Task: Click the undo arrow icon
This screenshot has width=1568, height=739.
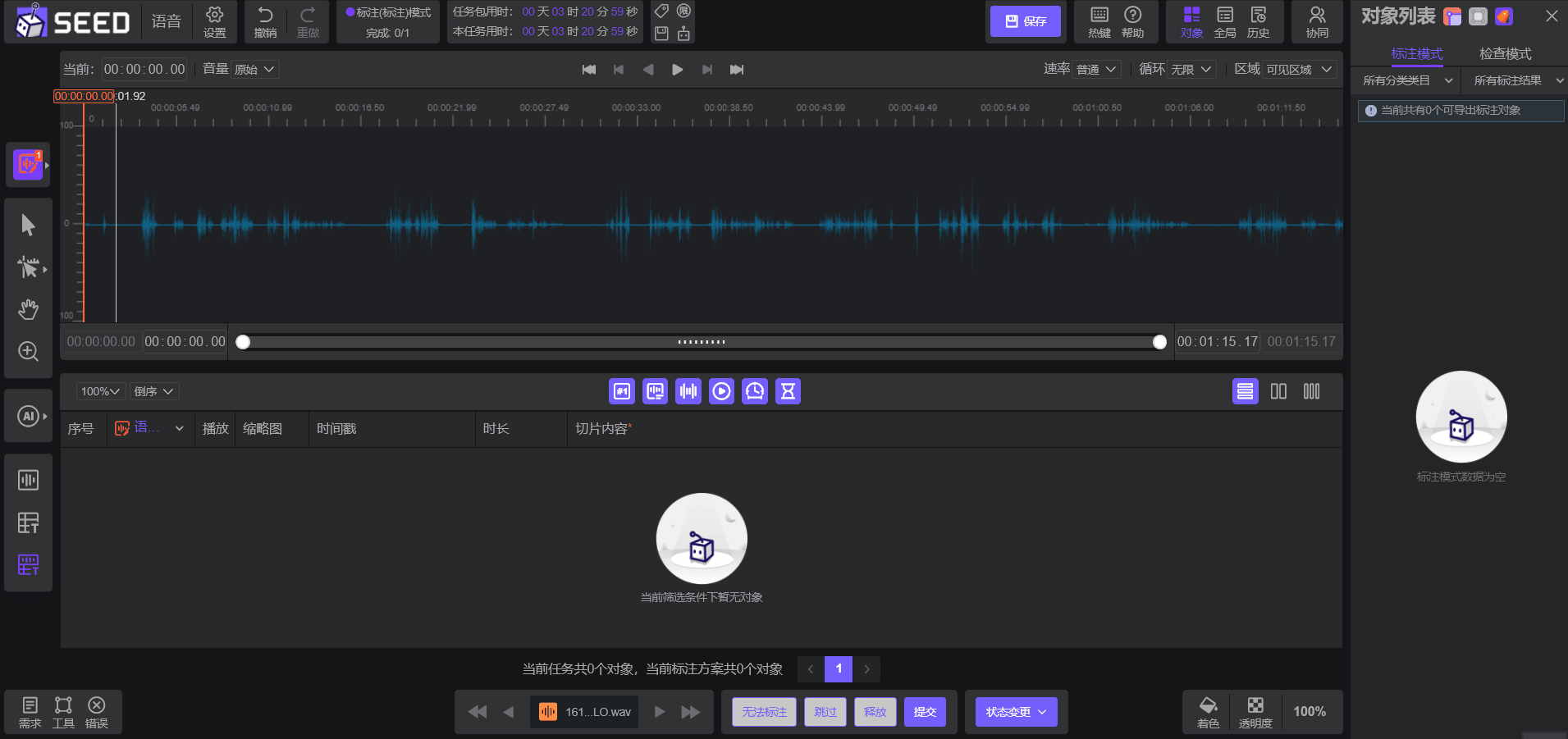Action: point(265,21)
